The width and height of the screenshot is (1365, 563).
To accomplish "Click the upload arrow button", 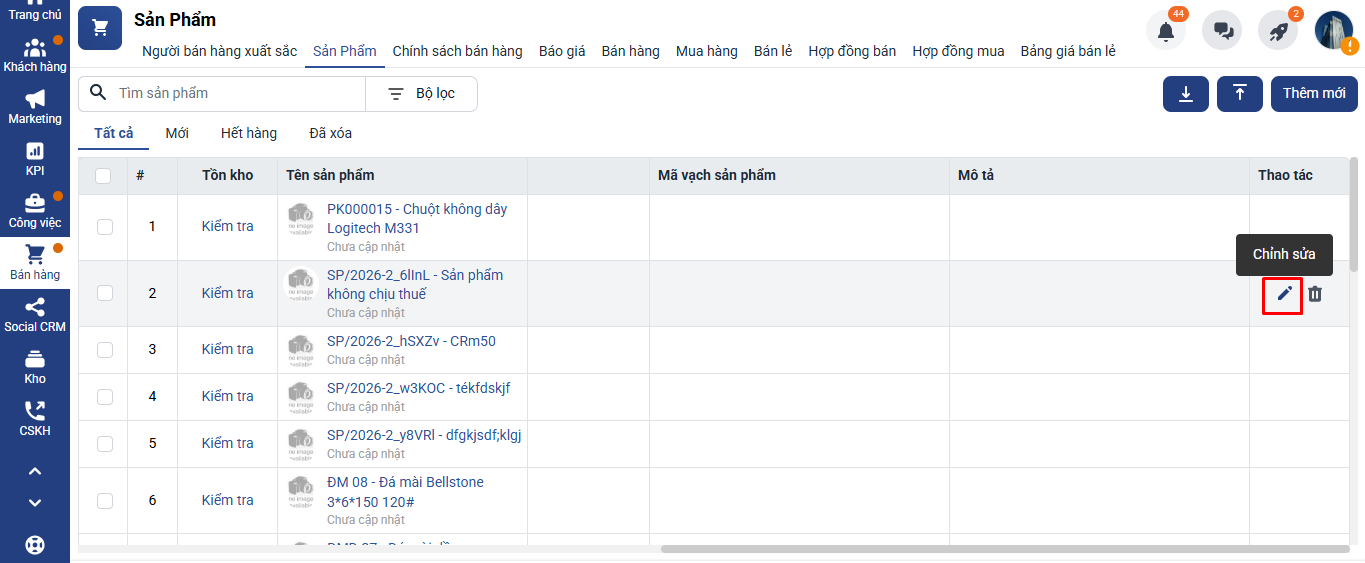I will tap(1240, 93).
